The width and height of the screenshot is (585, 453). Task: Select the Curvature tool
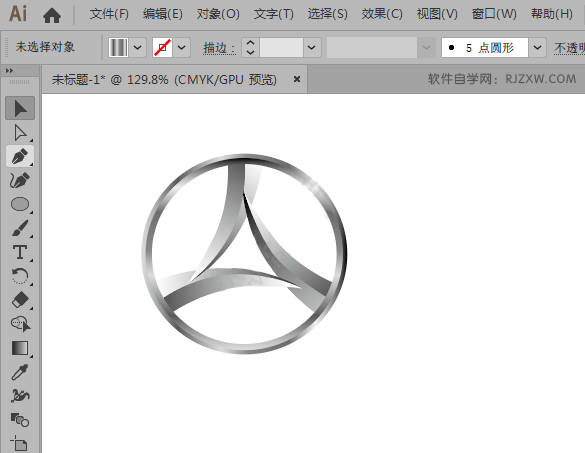coord(20,180)
